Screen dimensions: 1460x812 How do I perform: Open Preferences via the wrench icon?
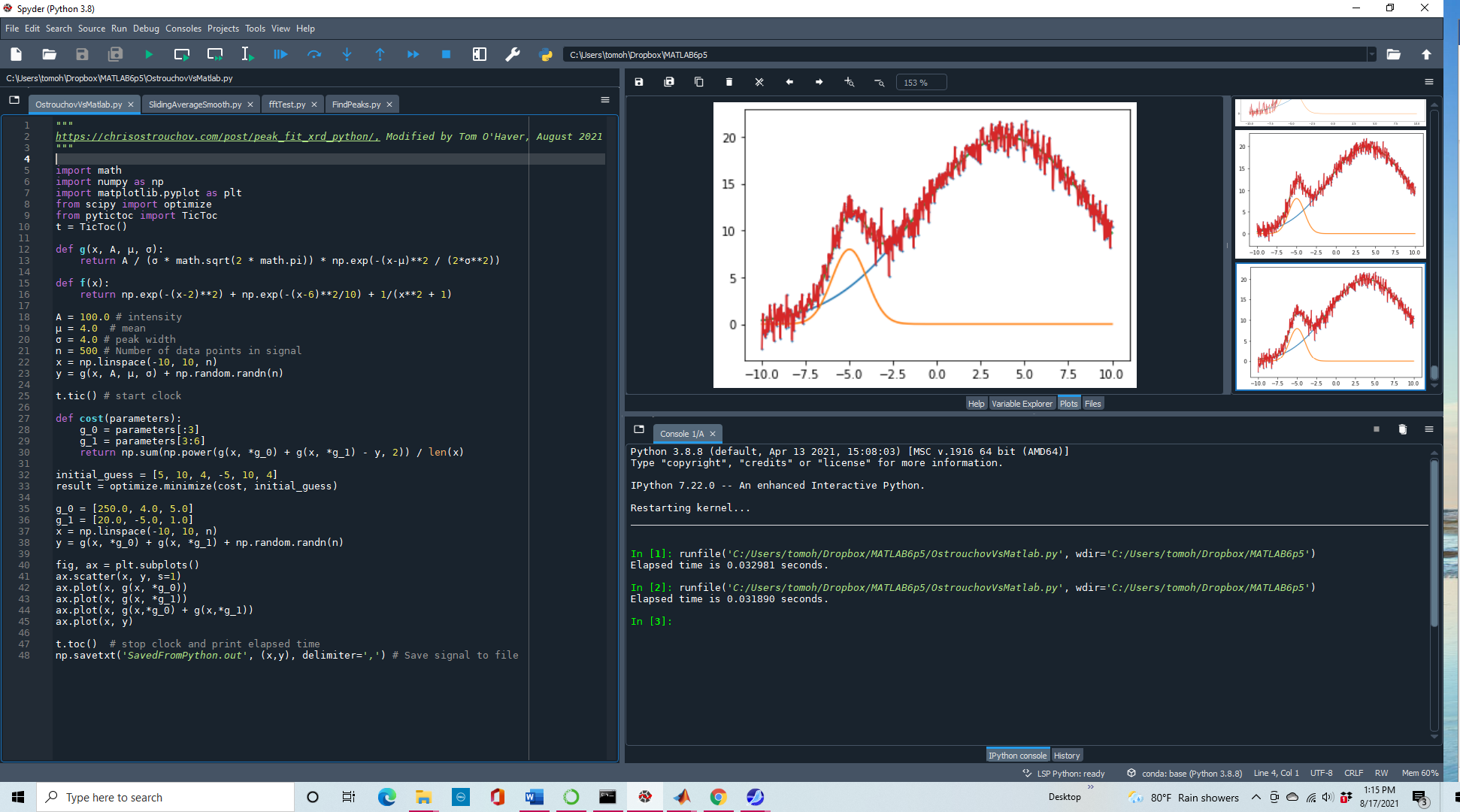[x=513, y=54]
